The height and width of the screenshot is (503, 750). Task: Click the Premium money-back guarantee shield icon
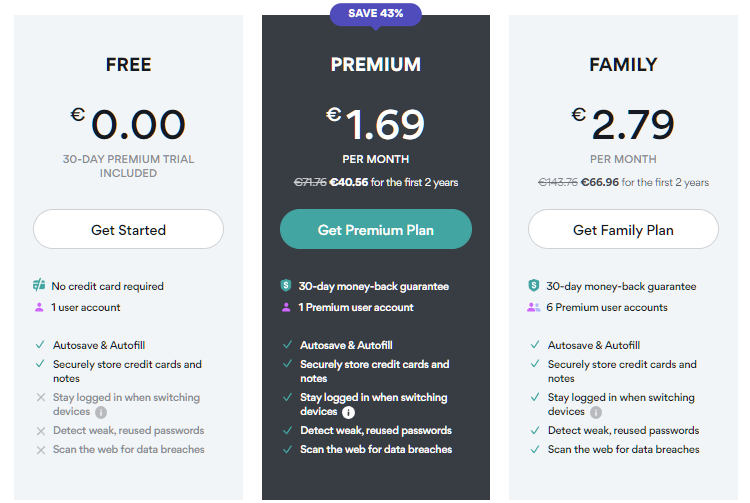[x=286, y=286]
